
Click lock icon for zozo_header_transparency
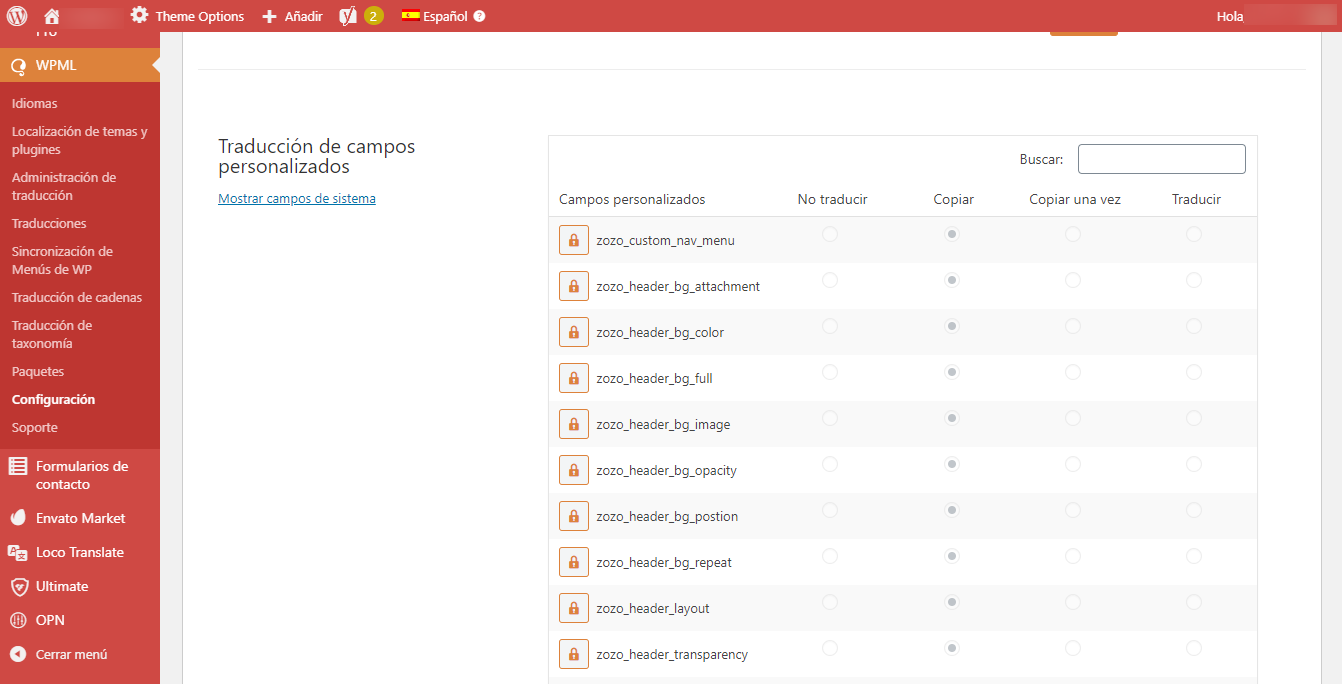(x=574, y=655)
